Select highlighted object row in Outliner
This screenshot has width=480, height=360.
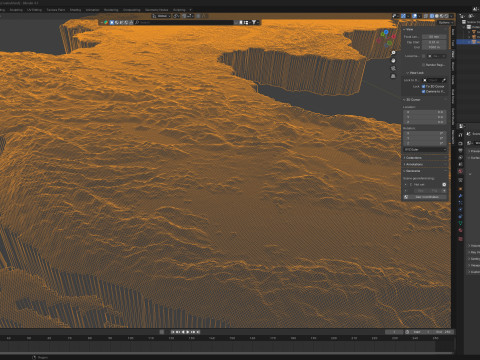coord(468,42)
